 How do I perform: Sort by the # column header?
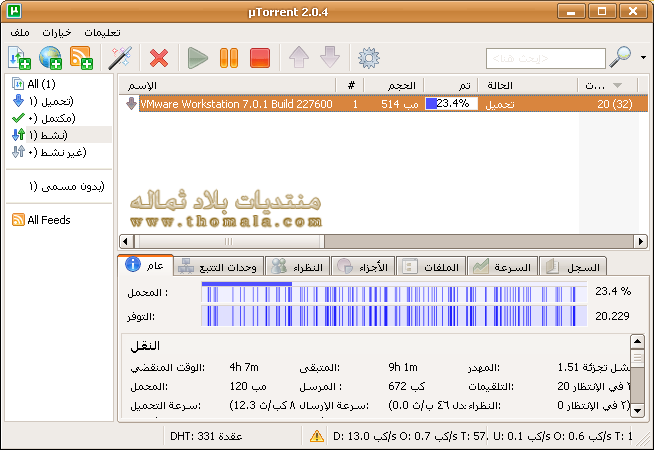click(x=350, y=85)
